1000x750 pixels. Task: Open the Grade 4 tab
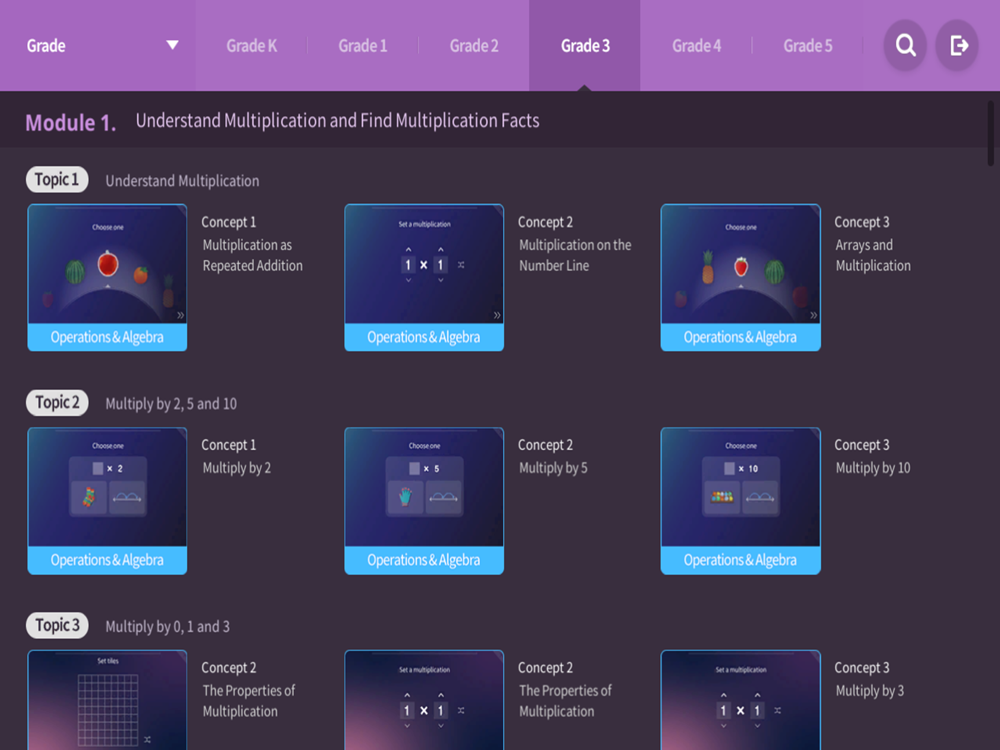pos(696,46)
